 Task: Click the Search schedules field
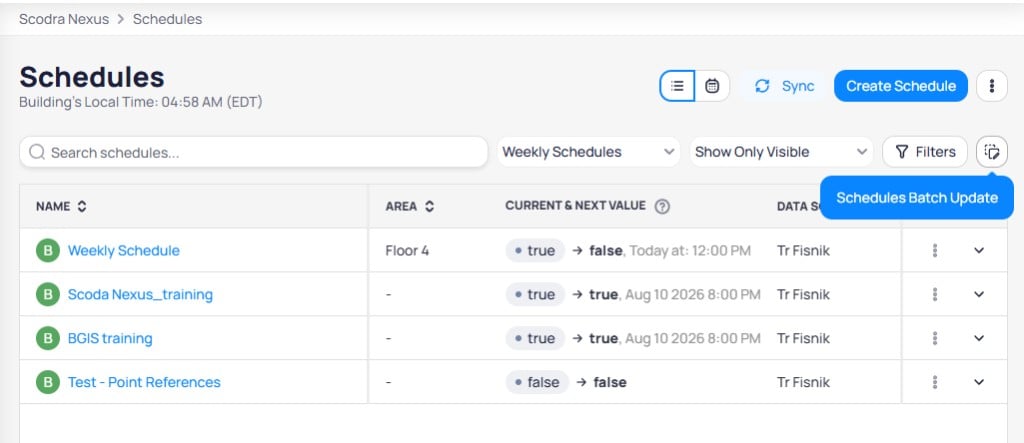pyautogui.click(x=253, y=152)
